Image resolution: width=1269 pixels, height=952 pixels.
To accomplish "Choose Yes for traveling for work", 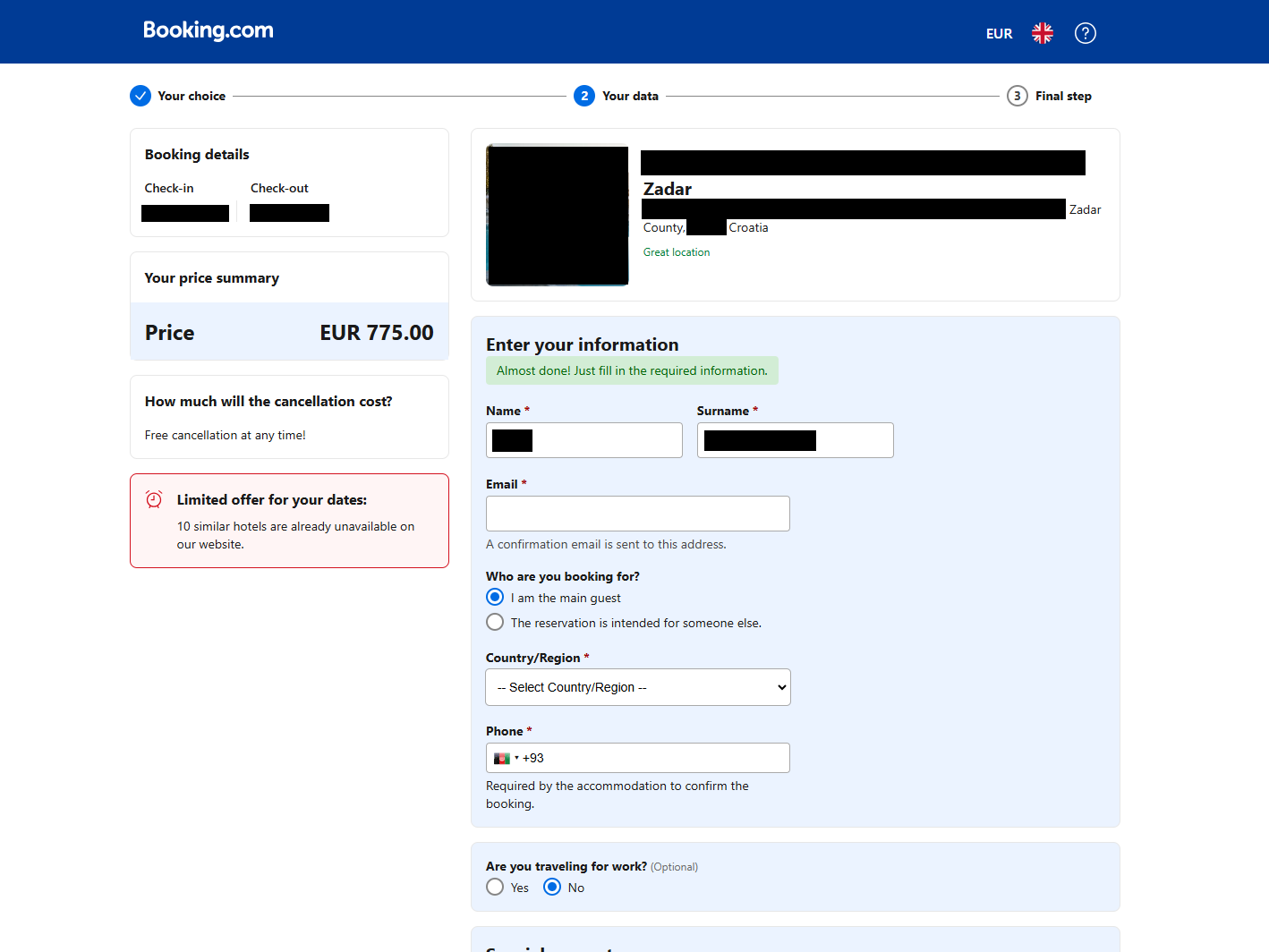I will [x=495, y=887].
